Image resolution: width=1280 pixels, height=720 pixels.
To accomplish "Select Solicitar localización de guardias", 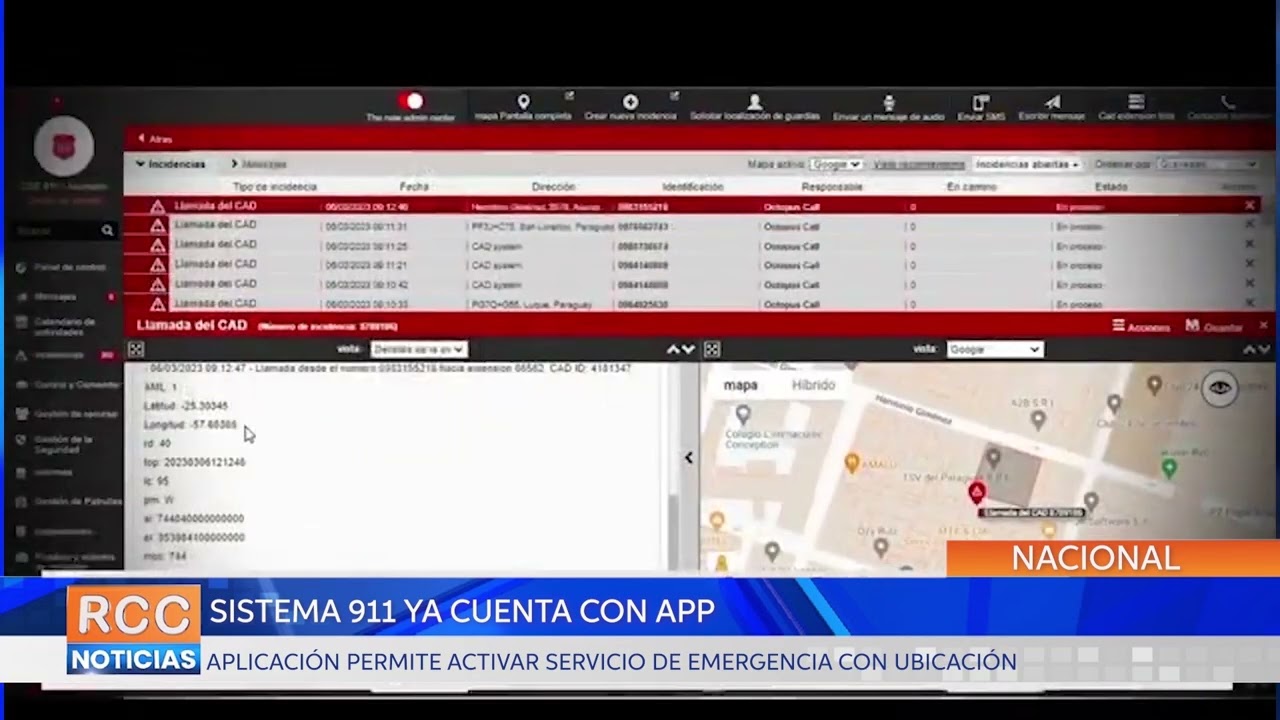I will [753, 103].
